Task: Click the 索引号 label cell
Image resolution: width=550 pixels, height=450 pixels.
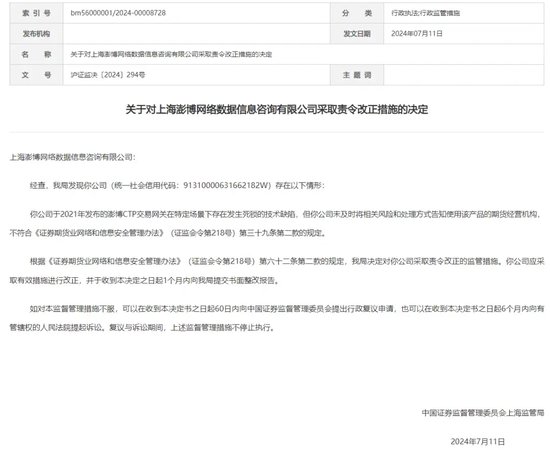Action: click(36, 13)
